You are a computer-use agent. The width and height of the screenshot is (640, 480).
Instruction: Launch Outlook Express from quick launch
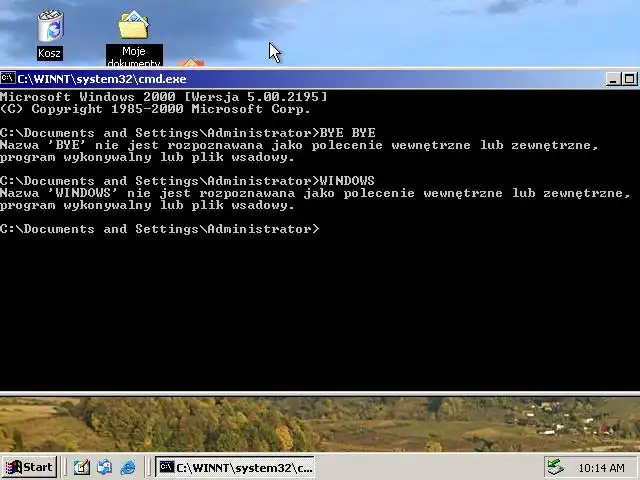tap(104, 467)
